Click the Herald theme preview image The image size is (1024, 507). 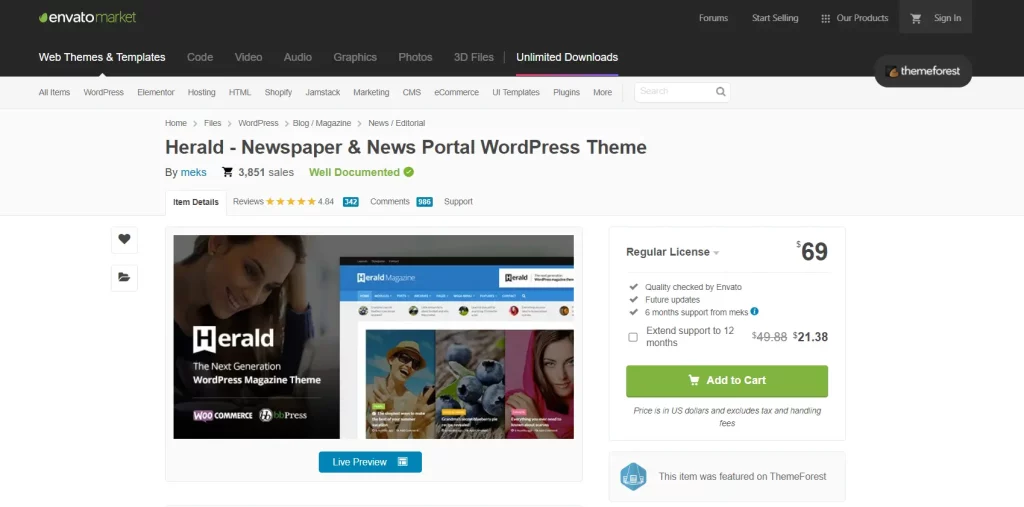(x=374, y=337)
